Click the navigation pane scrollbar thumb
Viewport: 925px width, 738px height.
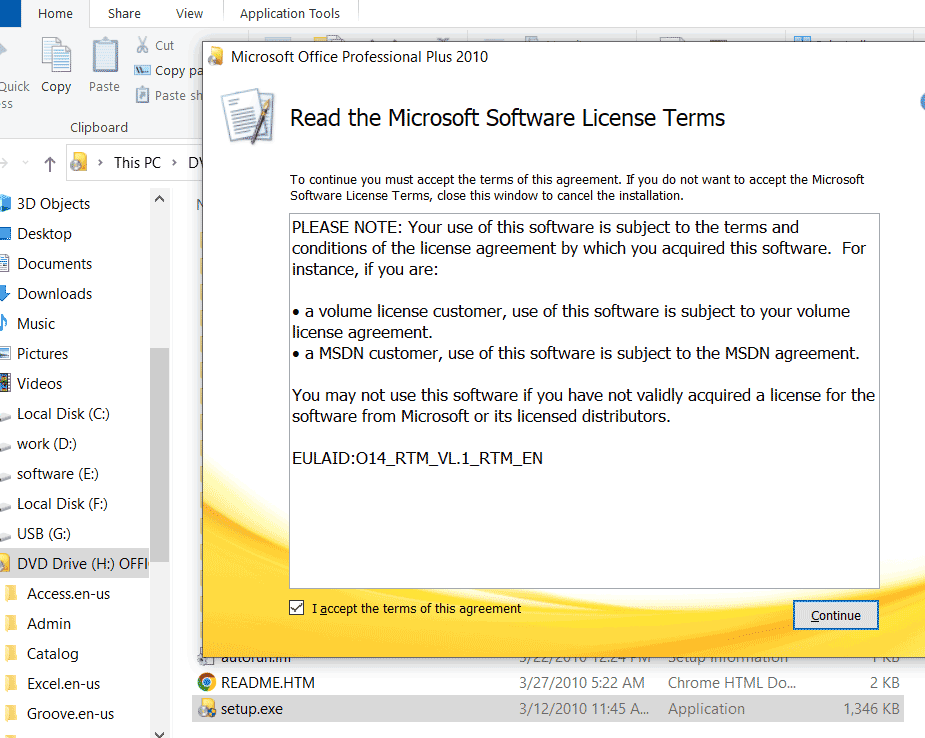(x=159, y=455)
